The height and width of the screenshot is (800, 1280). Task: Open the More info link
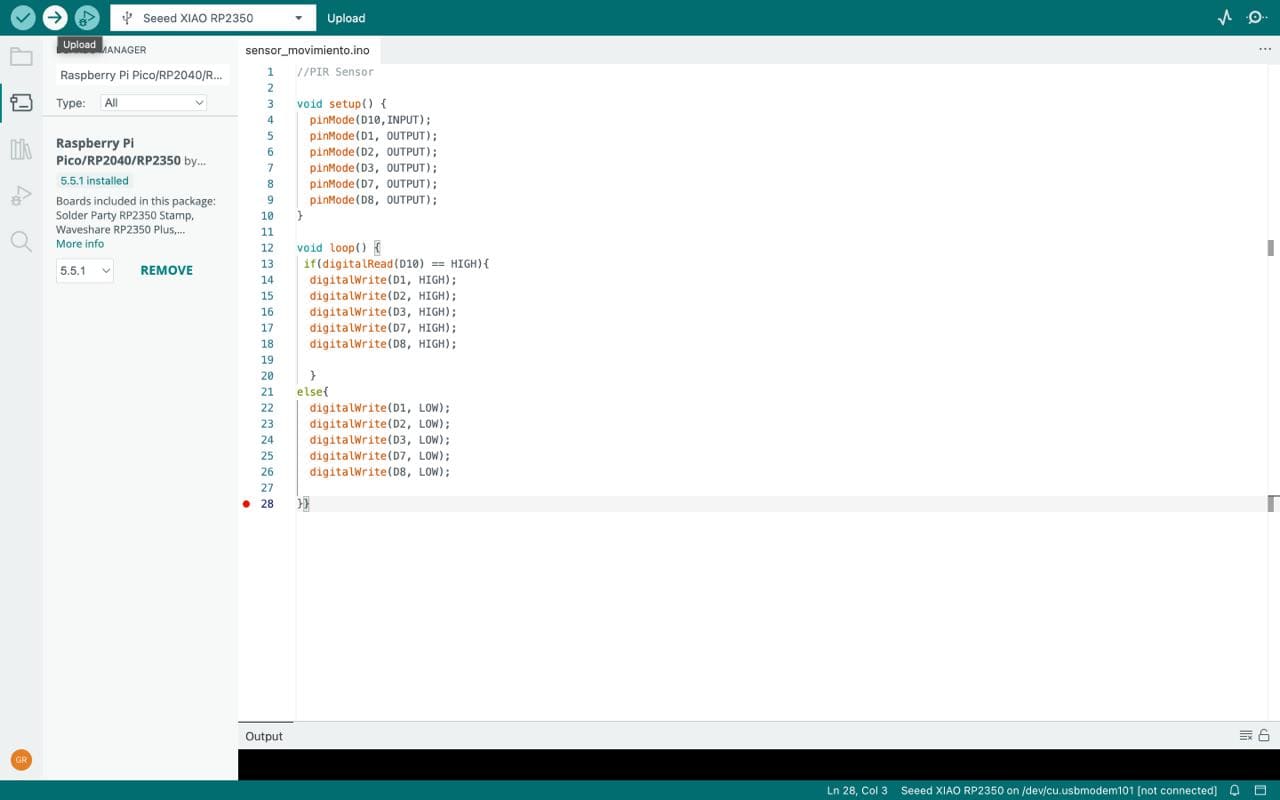[80, 244]
